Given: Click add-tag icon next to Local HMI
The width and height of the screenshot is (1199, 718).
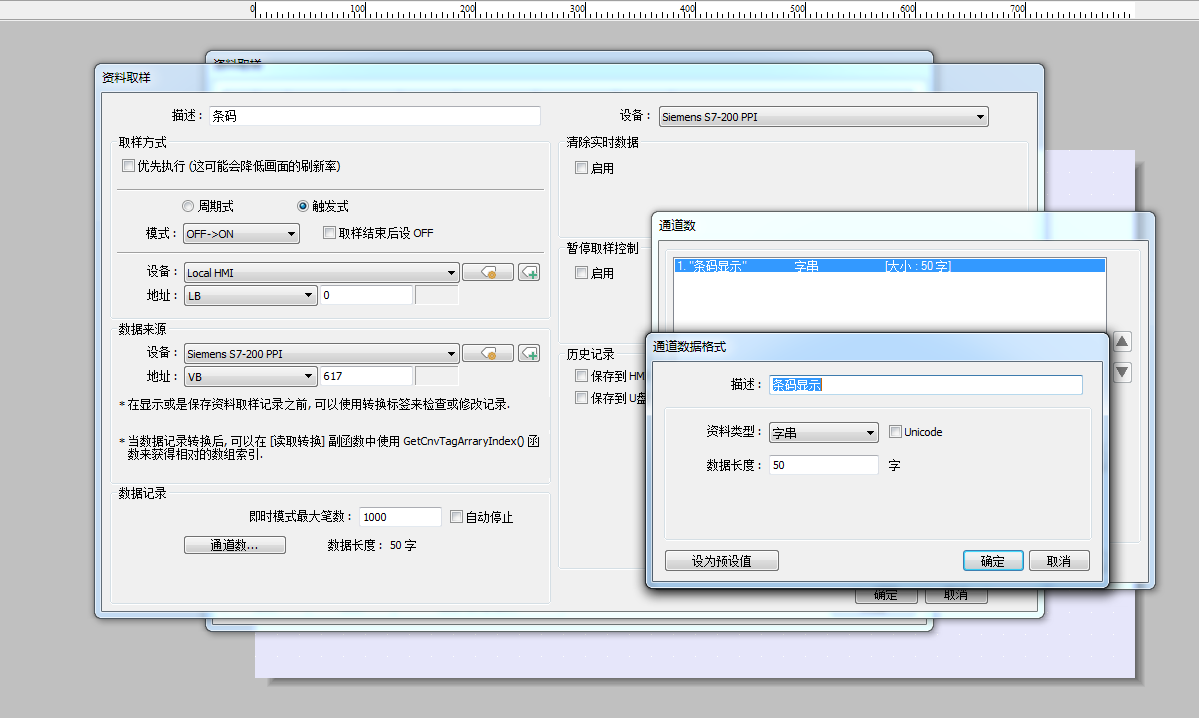Looking at the screenshot, I should pos(529,272).
